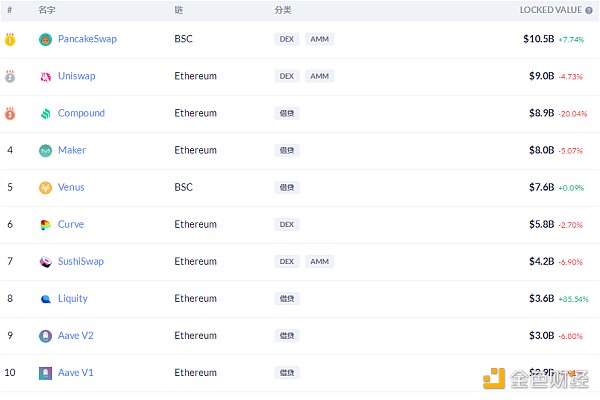
Task: Click the Venus logo icon
Action: coord(45,188)
